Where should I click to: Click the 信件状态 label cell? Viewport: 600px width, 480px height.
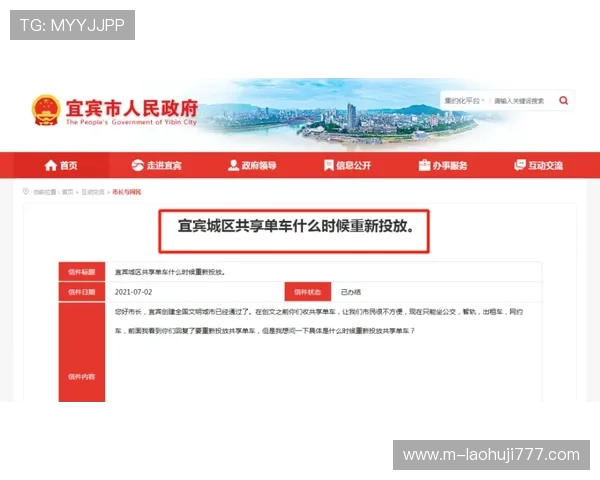click(308, 292)
